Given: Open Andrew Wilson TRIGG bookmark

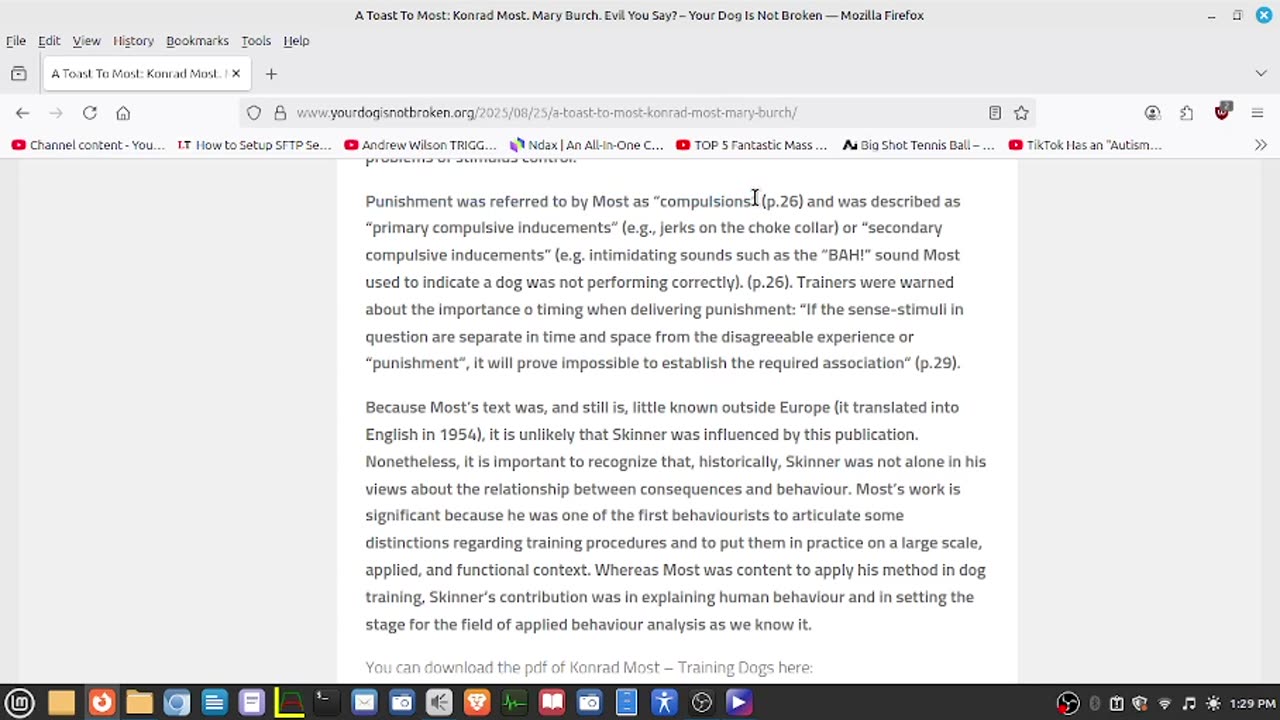Looking at the screenshot, I should [x=420, y=145].
